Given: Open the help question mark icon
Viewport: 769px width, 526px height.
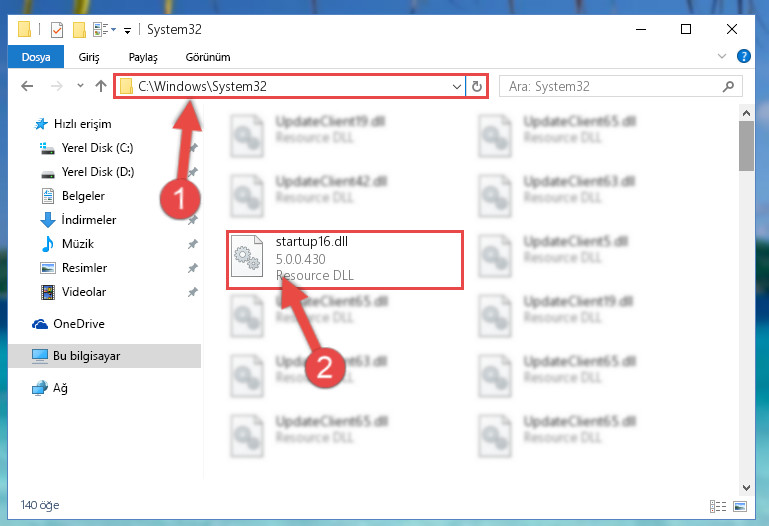Looking at the screenshot, I should [x=743, y=56].
